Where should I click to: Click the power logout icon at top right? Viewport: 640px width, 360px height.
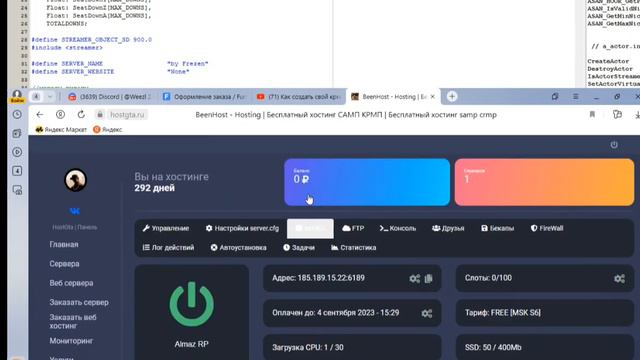[614, 145]
